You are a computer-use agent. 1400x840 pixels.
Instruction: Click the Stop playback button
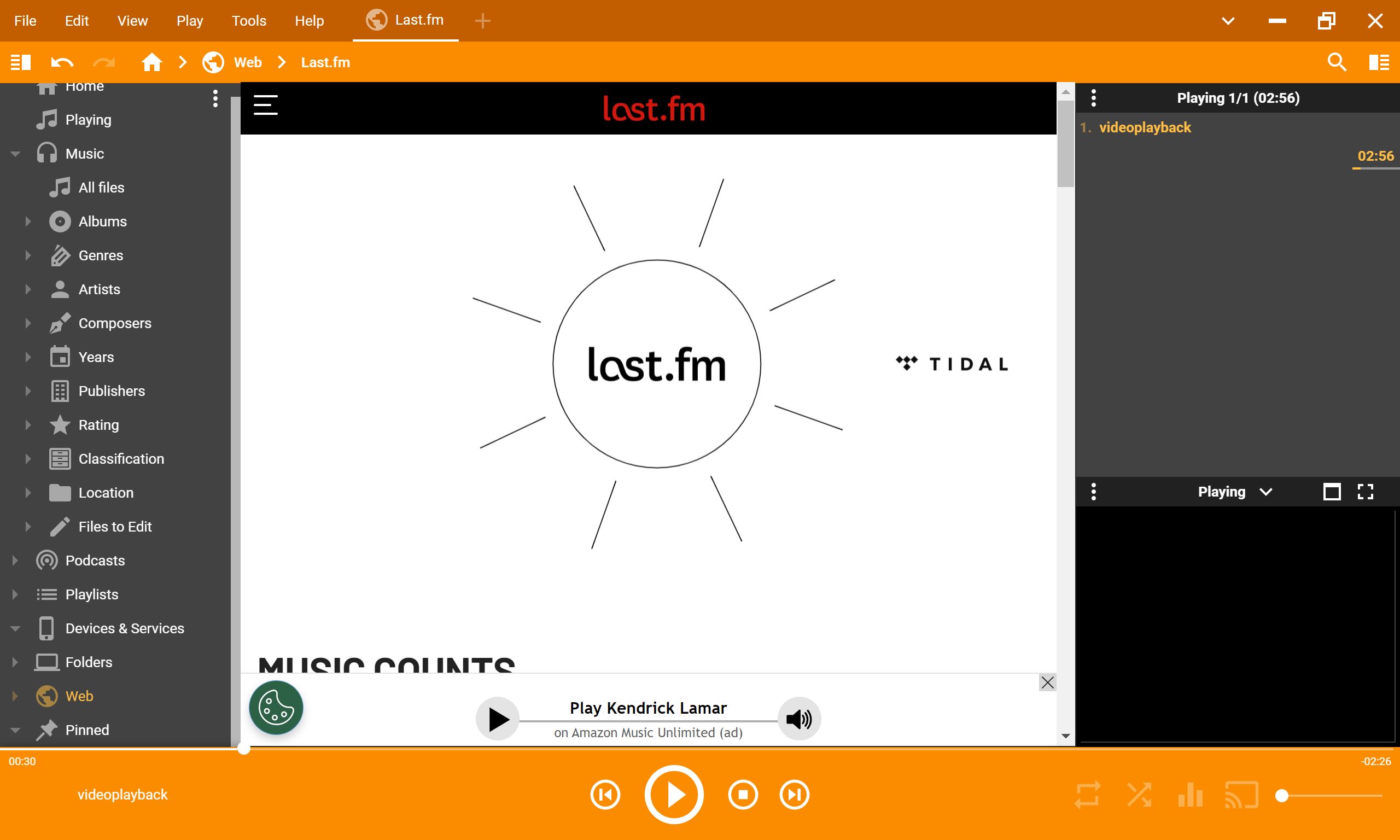point(743,795)
